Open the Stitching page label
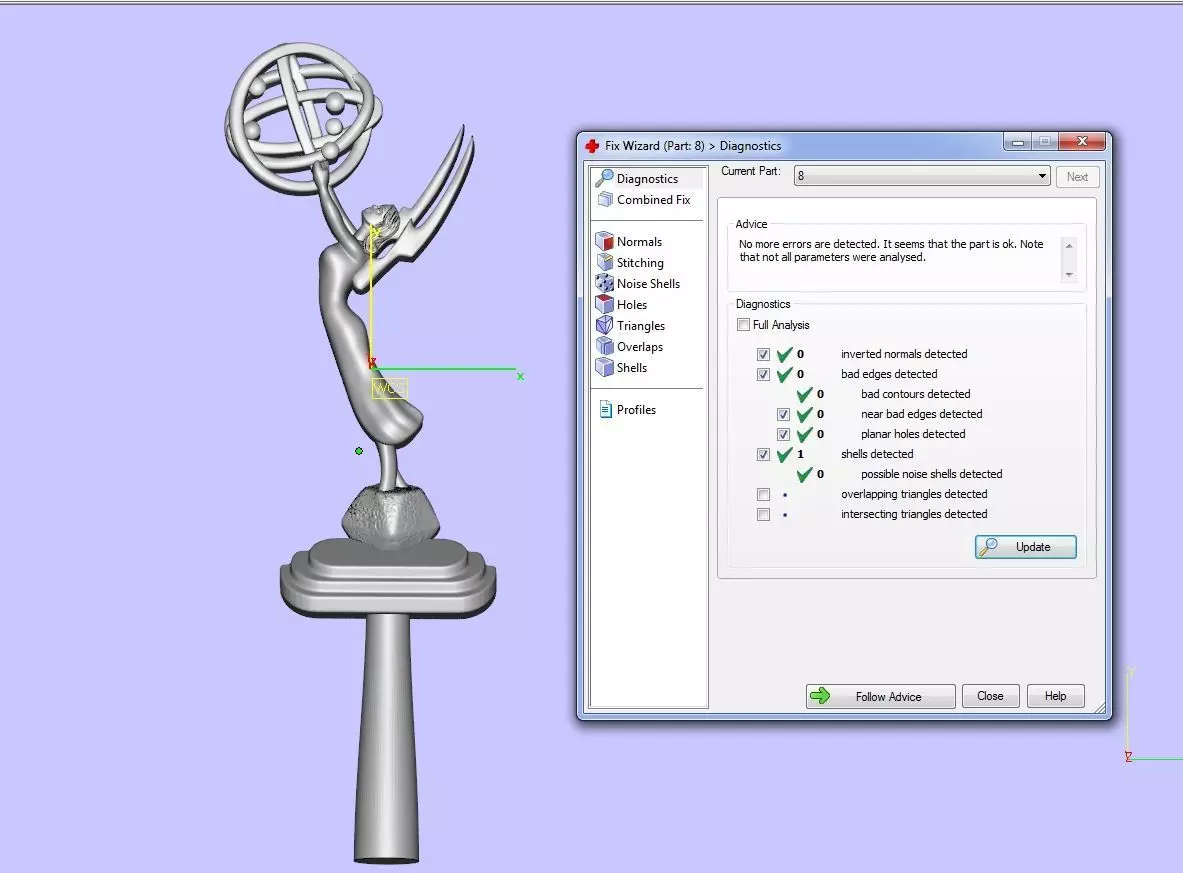 click(640, 263)
